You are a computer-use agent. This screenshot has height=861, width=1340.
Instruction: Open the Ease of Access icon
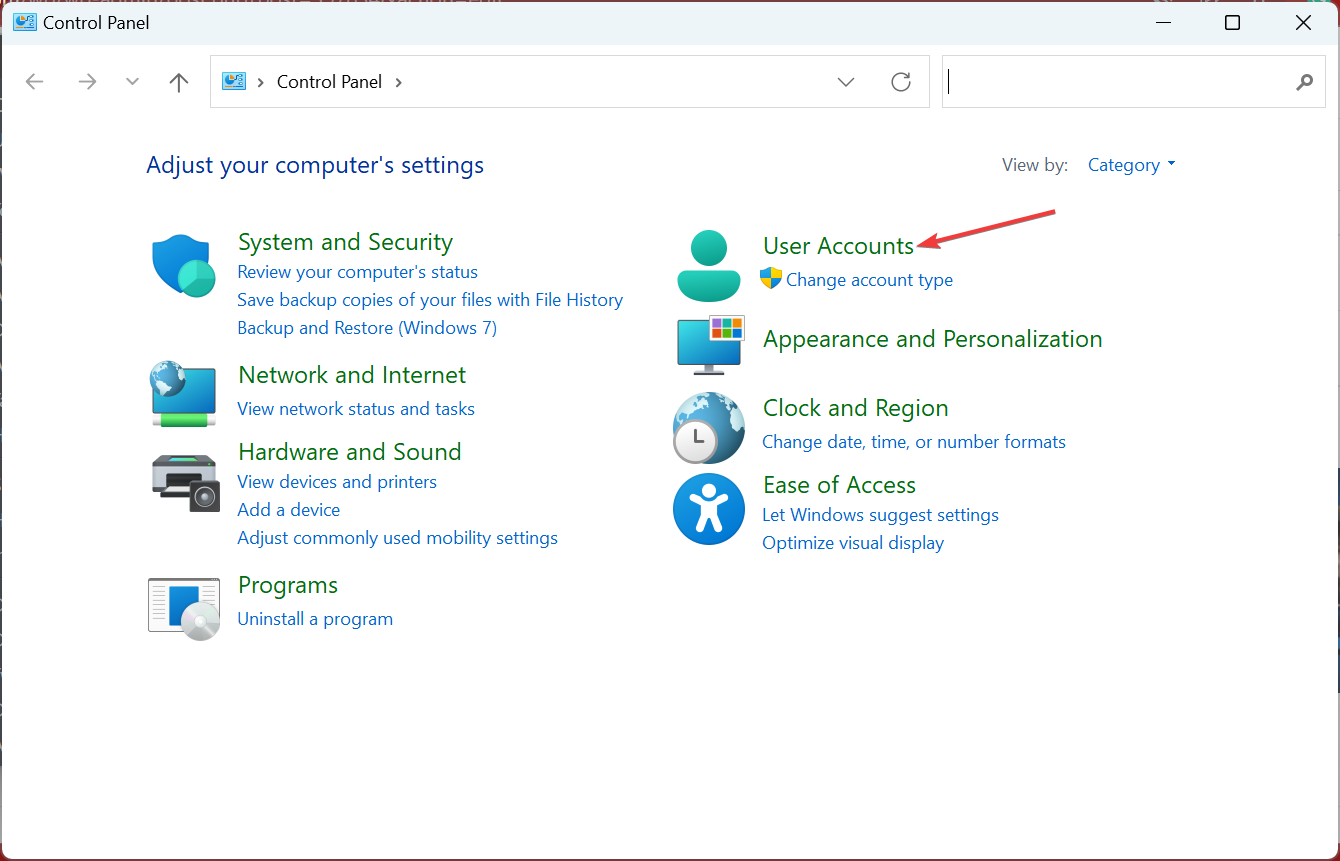(708, 509)
